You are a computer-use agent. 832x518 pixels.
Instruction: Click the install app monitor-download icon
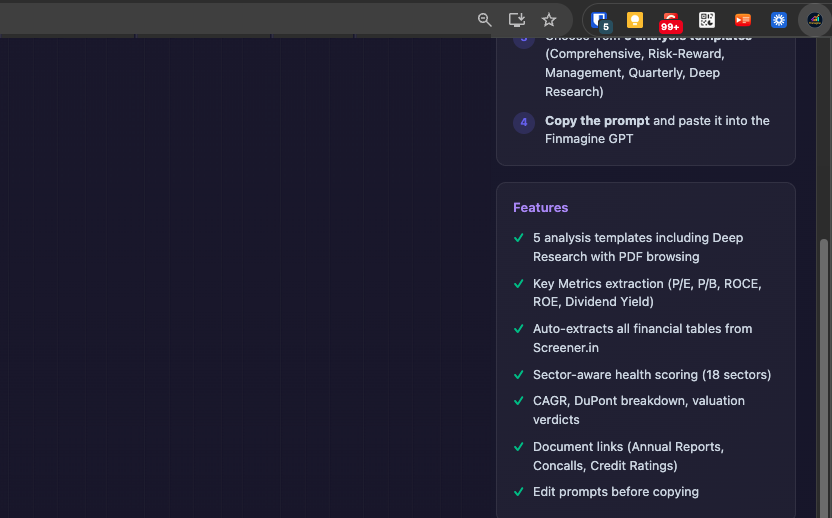click(516, 20)
